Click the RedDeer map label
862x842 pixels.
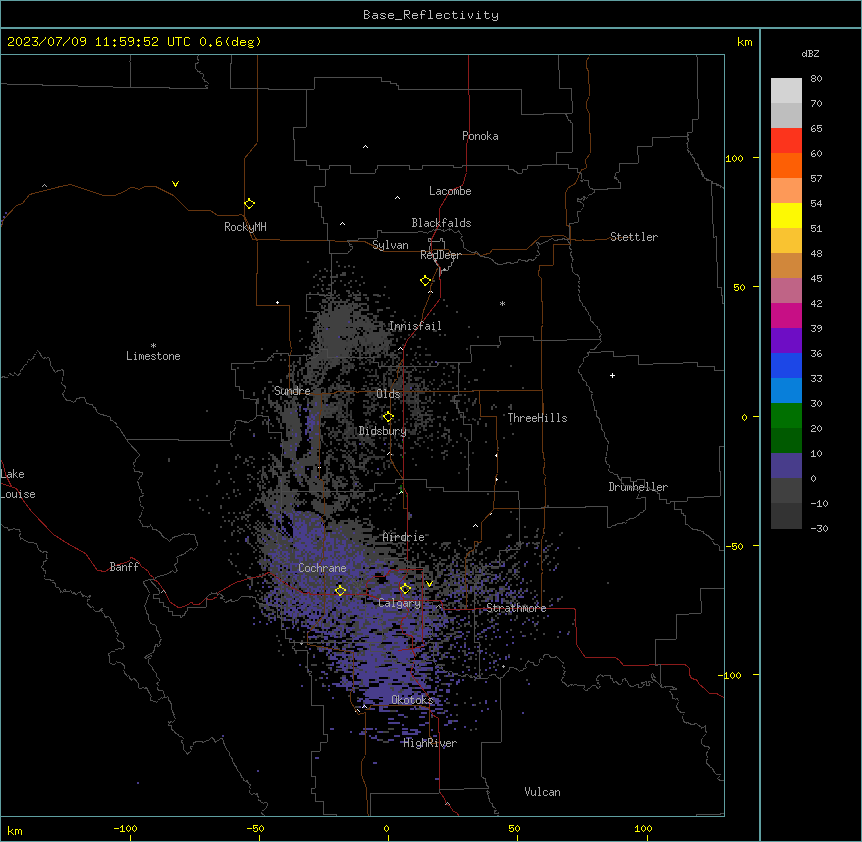tap(440, 255)
